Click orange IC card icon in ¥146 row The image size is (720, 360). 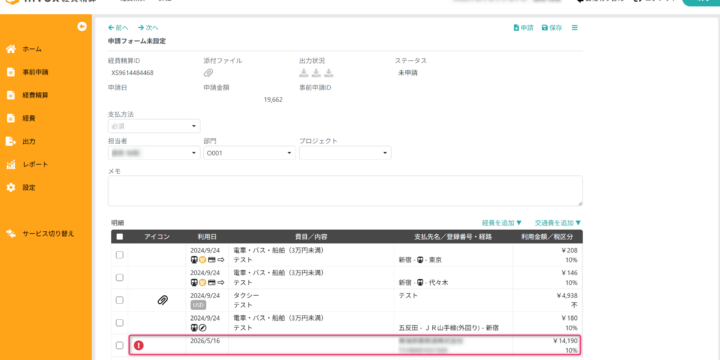pos(202,282)
